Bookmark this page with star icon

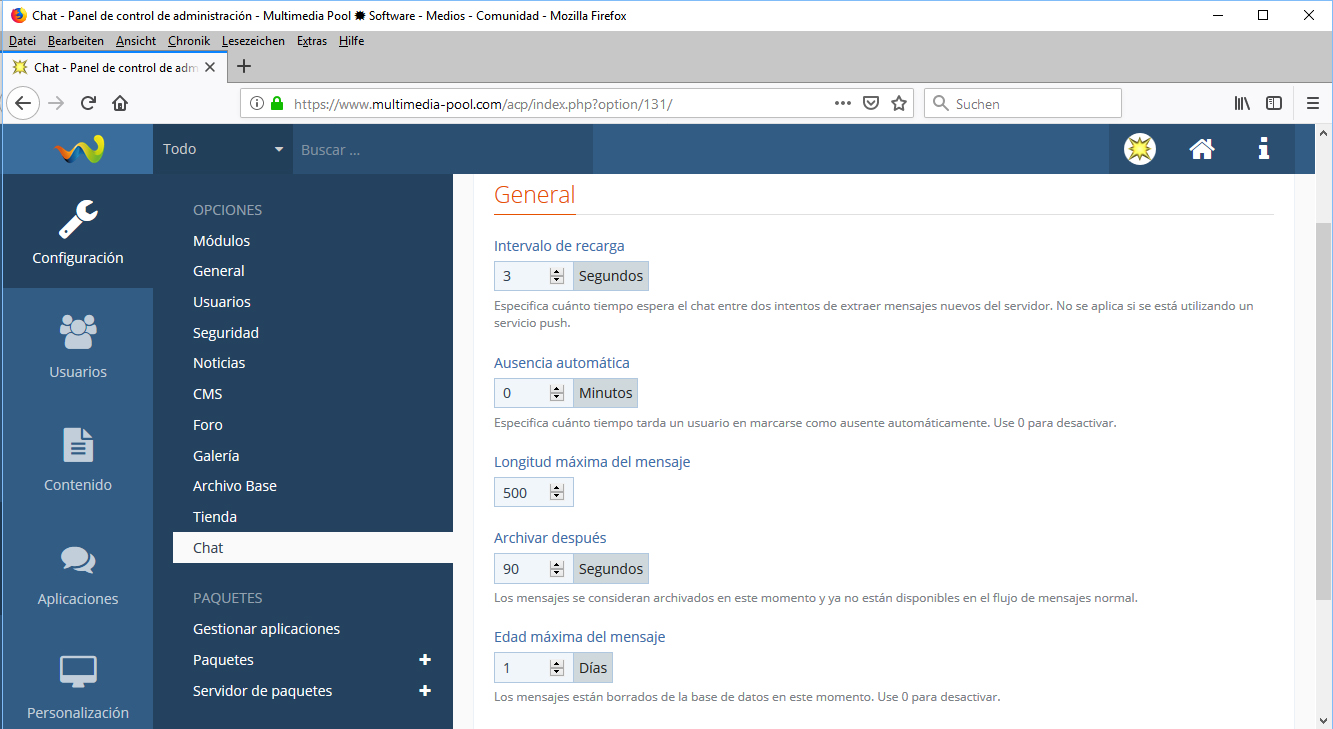(898, 103)
